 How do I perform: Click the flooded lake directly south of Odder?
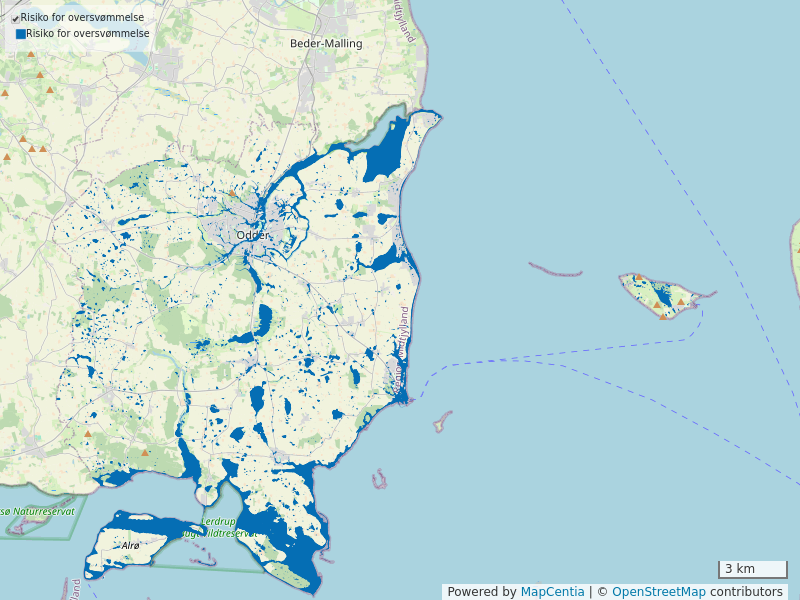(x=264, y=320)
